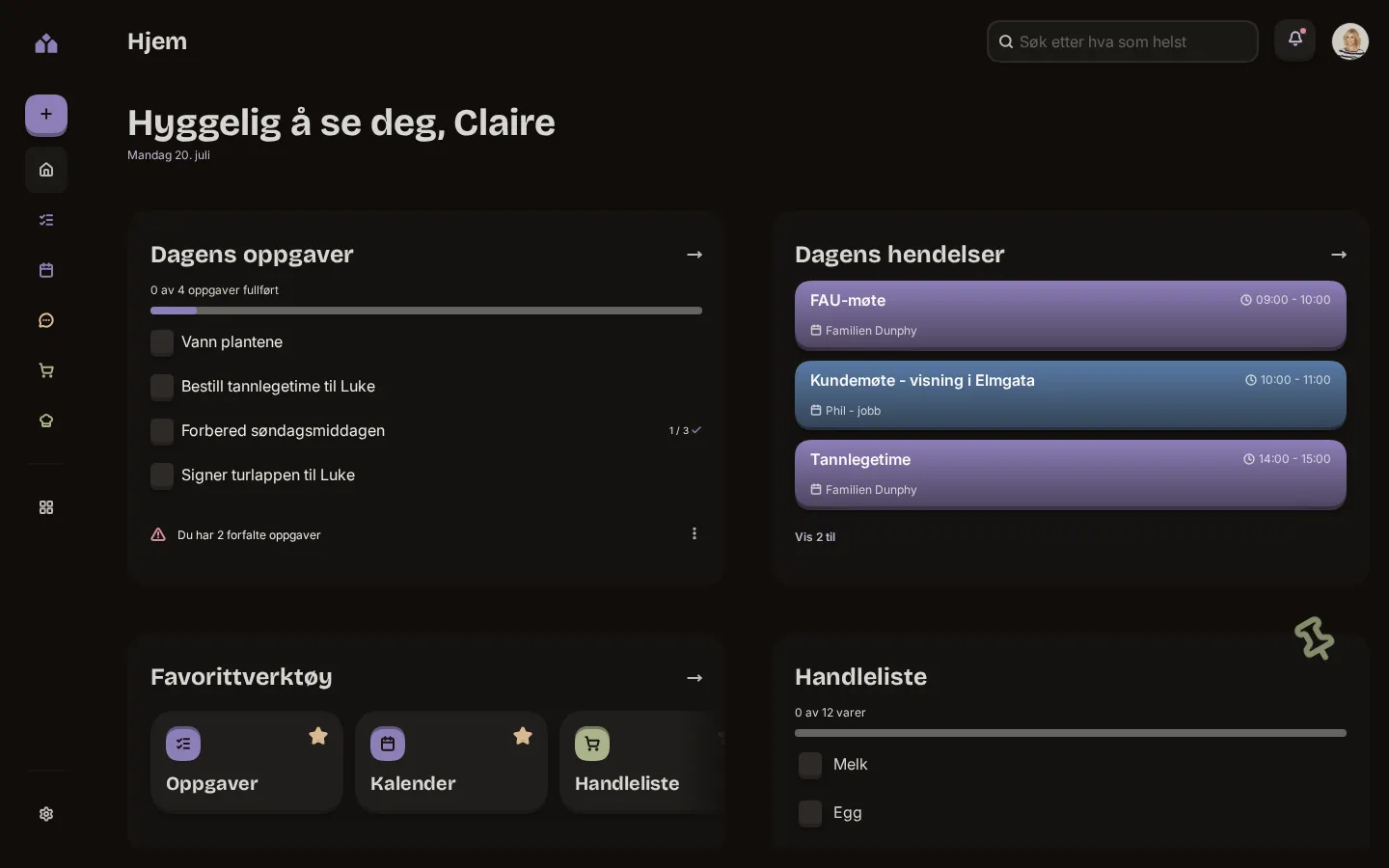Image resolution: width=1389 pixels, height=868 pixels.
Task: Expand Dagens hendelser with arrow
Action: 1339,255
